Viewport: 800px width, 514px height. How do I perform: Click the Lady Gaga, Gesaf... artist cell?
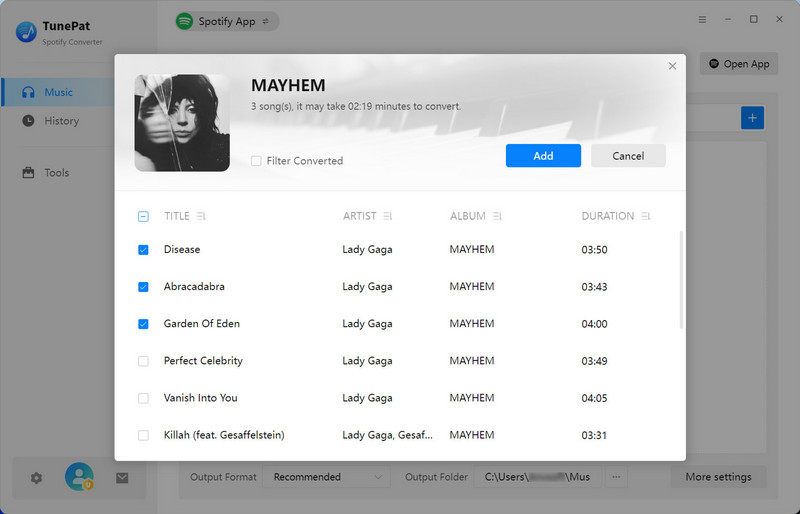387,435
